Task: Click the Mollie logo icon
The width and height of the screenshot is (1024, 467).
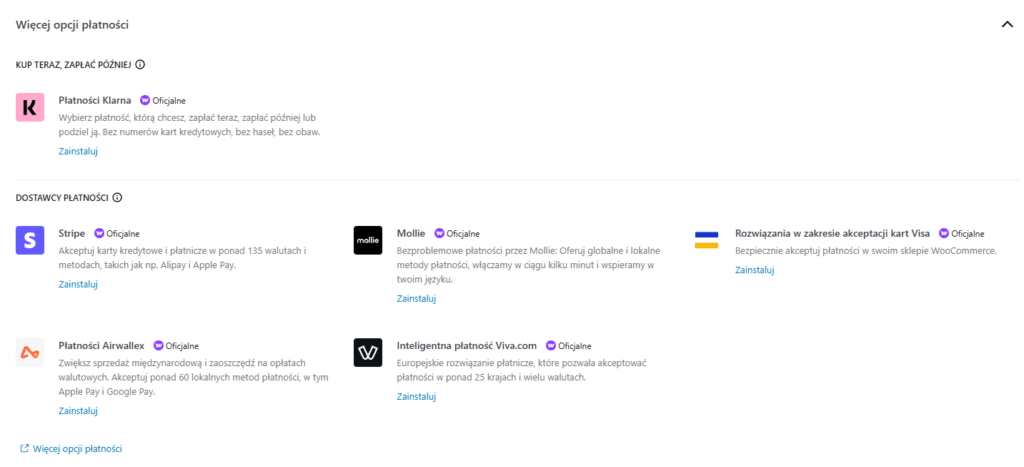Action: pyautogui.click(x=368, y=240)
